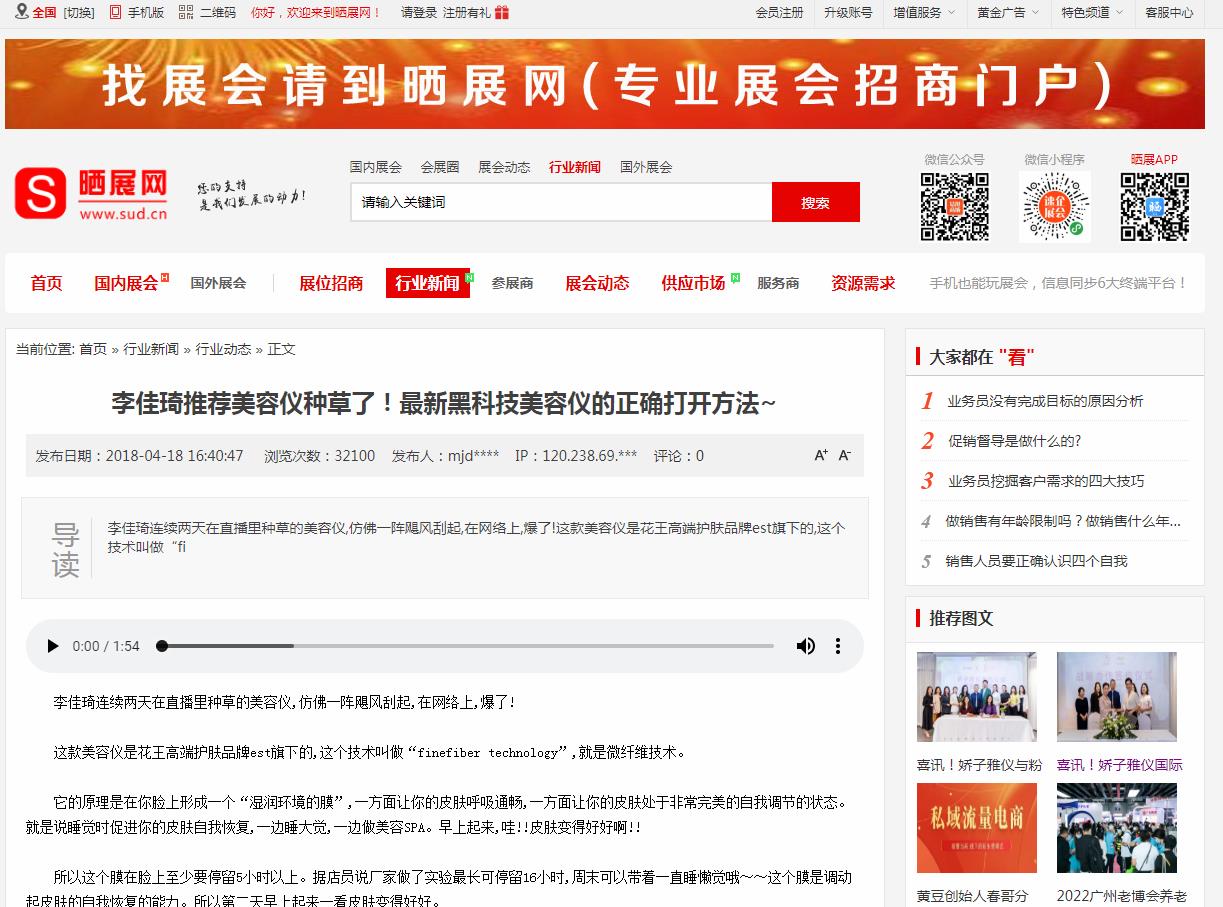Play the article audio clip
Image resolution: width=1223 pixels, height=907 pixels.
(x=53, y=646)
